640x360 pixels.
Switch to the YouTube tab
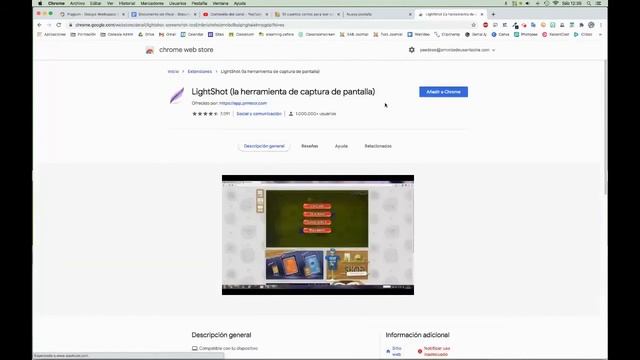[235, 14]
